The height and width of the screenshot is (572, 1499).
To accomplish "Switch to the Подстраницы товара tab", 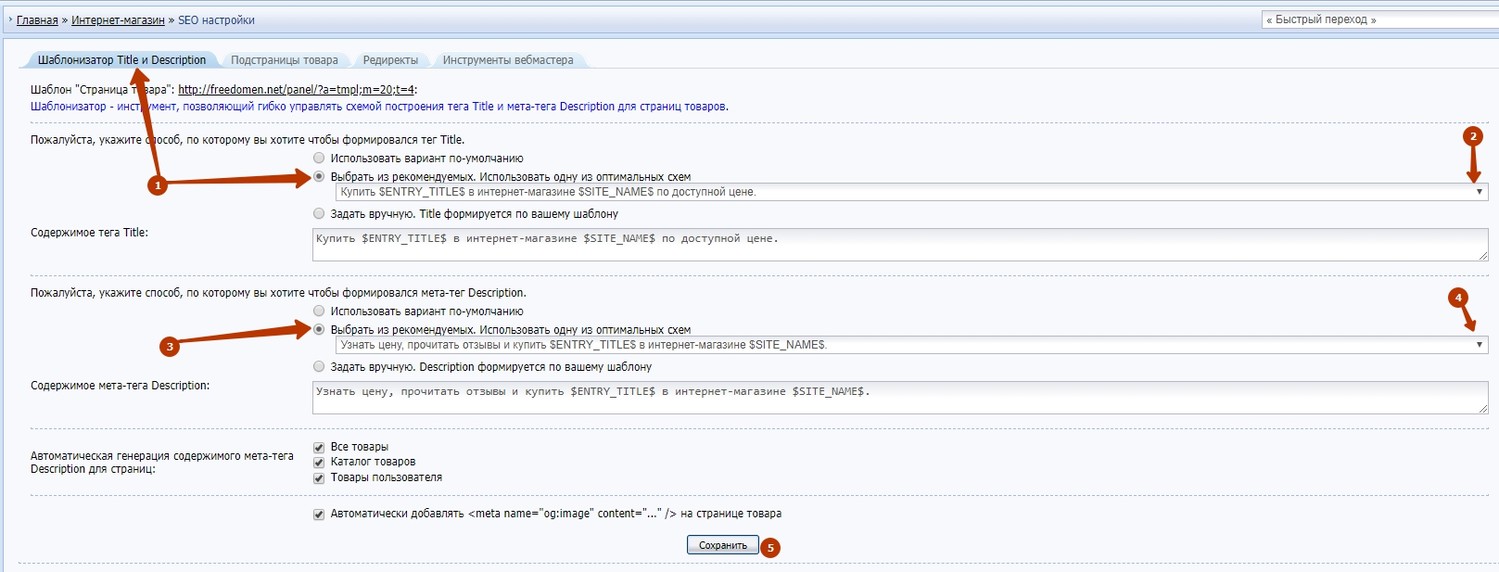I will click(284, 60).
